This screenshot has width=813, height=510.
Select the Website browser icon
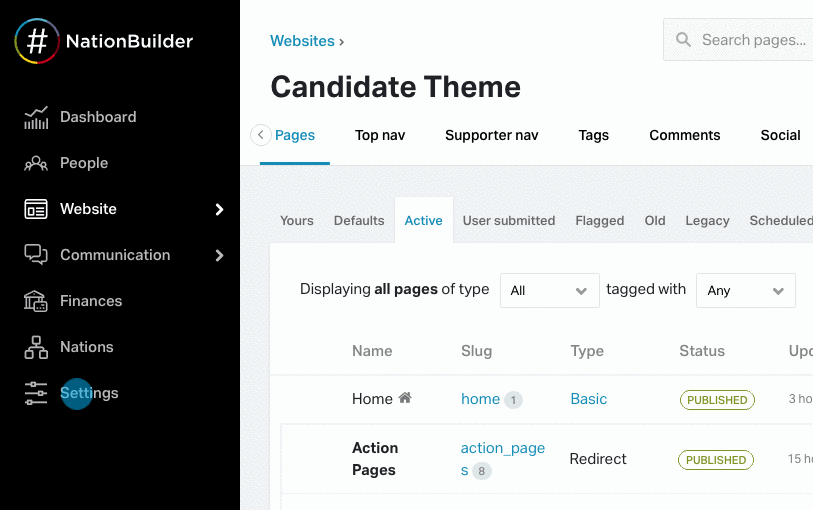tap(36, 209)
